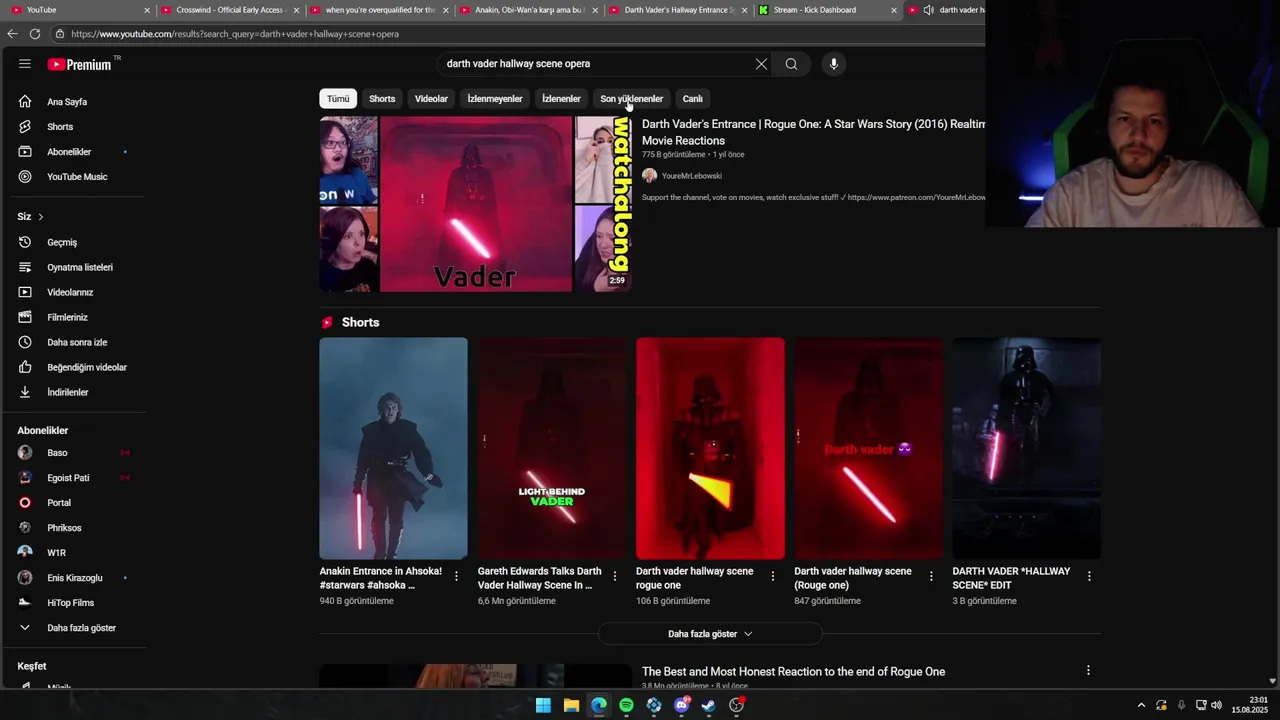This screenshot has height=720, width=1280.
Task: Select the Son yüklenenler filter chip
Action: click(x=631, y=99)
